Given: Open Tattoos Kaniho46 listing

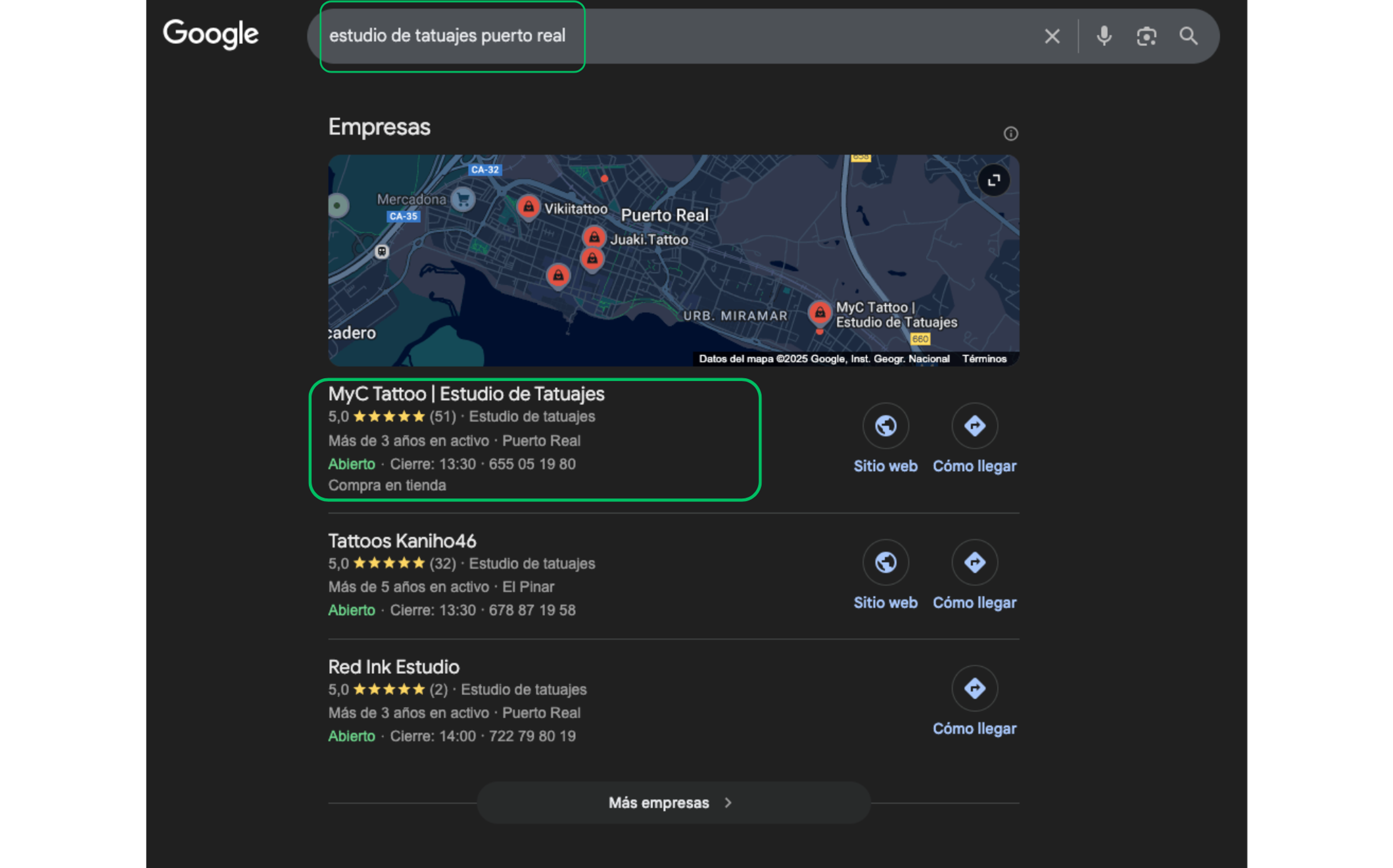Looking at the screenshot, I should click(402, 541).
